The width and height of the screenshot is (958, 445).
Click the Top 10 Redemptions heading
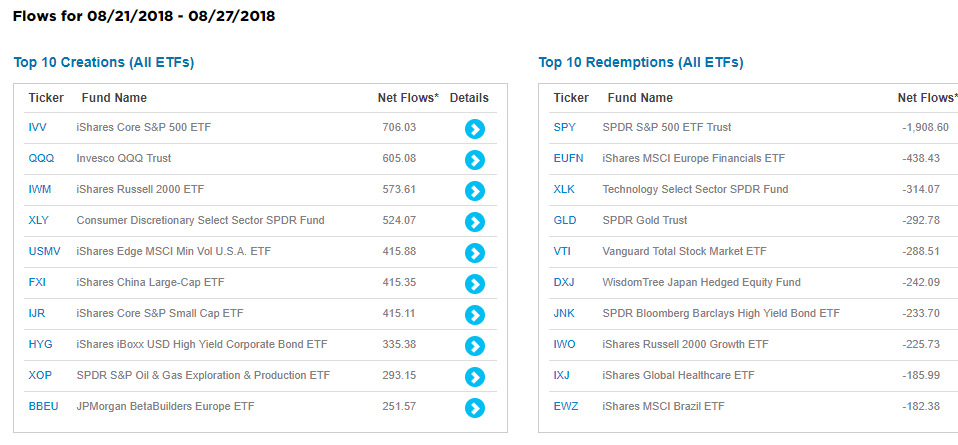641,62
